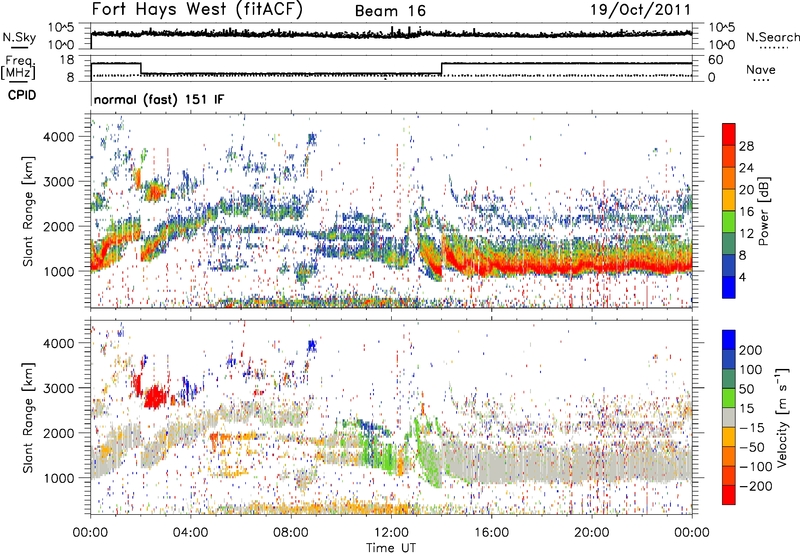Viewport: 800px width, 554px height.
Task: Click the '60' Nave axis tick
Action: pyautogui.click(x=716, y=60)
